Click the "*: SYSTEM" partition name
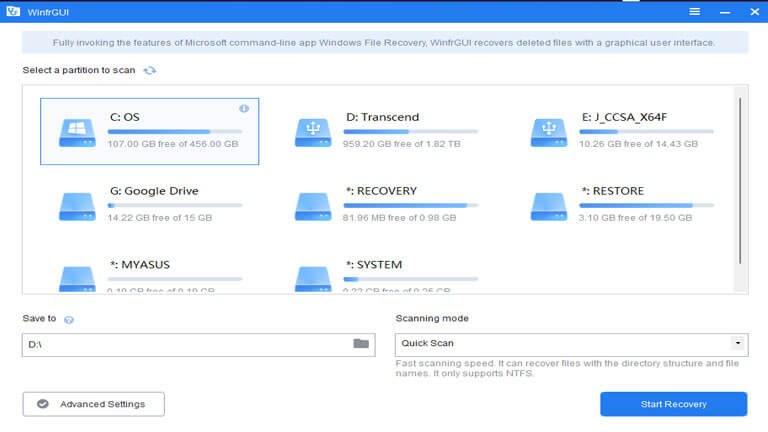 [x=374, y=265]
